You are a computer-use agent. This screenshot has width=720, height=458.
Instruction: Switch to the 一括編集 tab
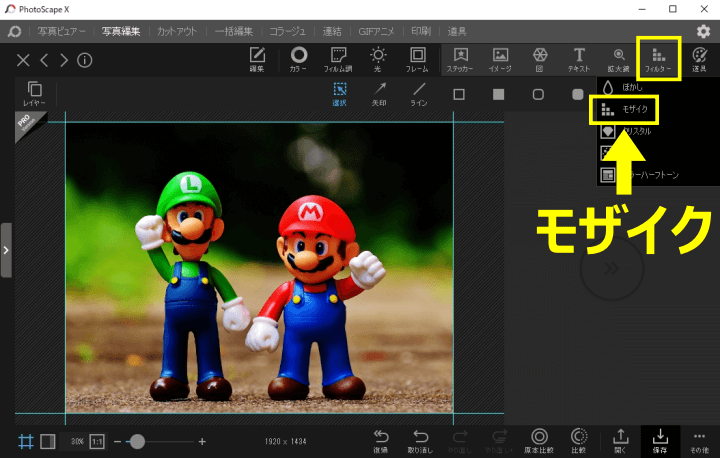[234, 31]
